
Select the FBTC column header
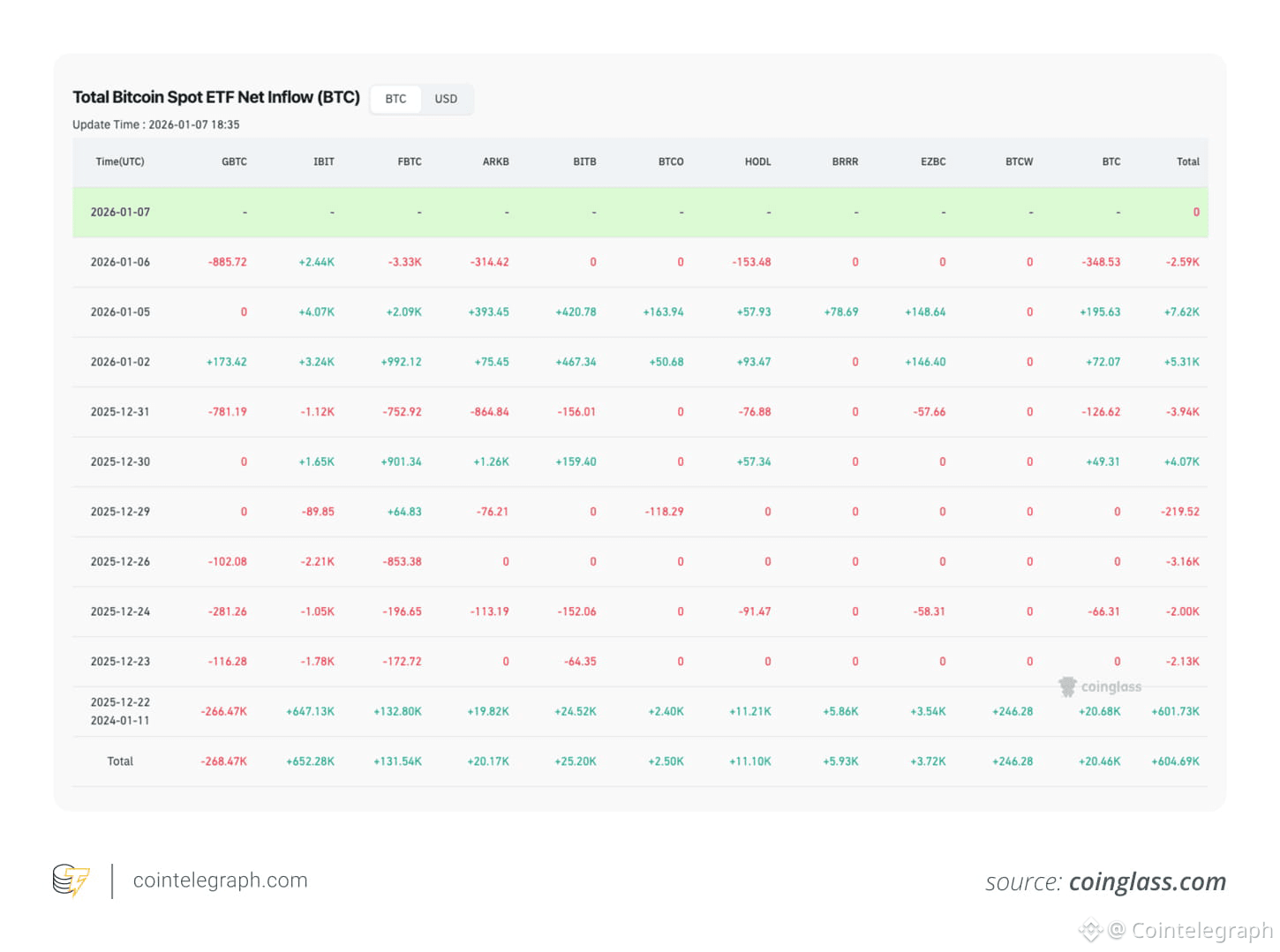[410, 161]
